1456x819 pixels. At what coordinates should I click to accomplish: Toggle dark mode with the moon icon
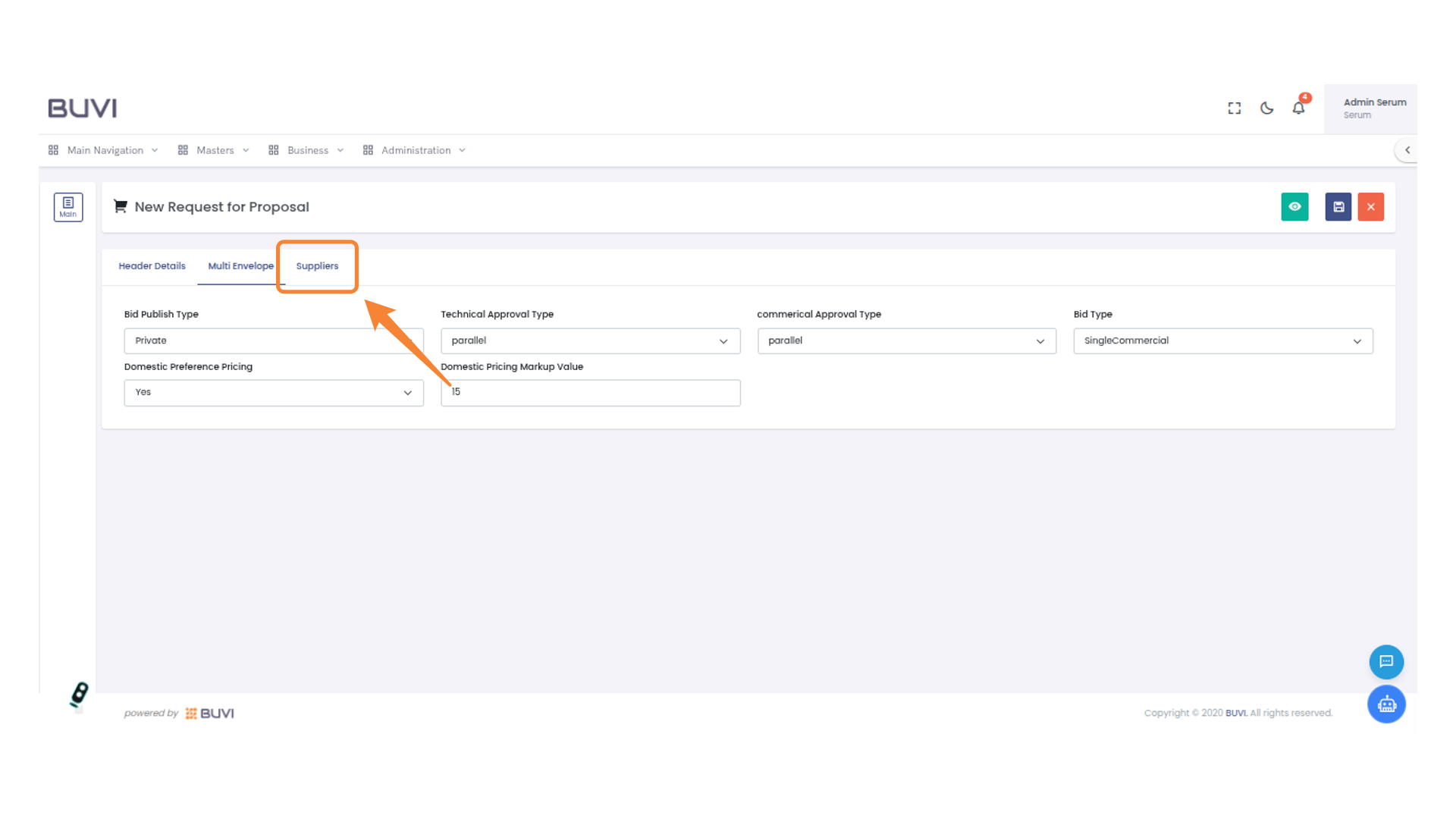coord(1266,108)
